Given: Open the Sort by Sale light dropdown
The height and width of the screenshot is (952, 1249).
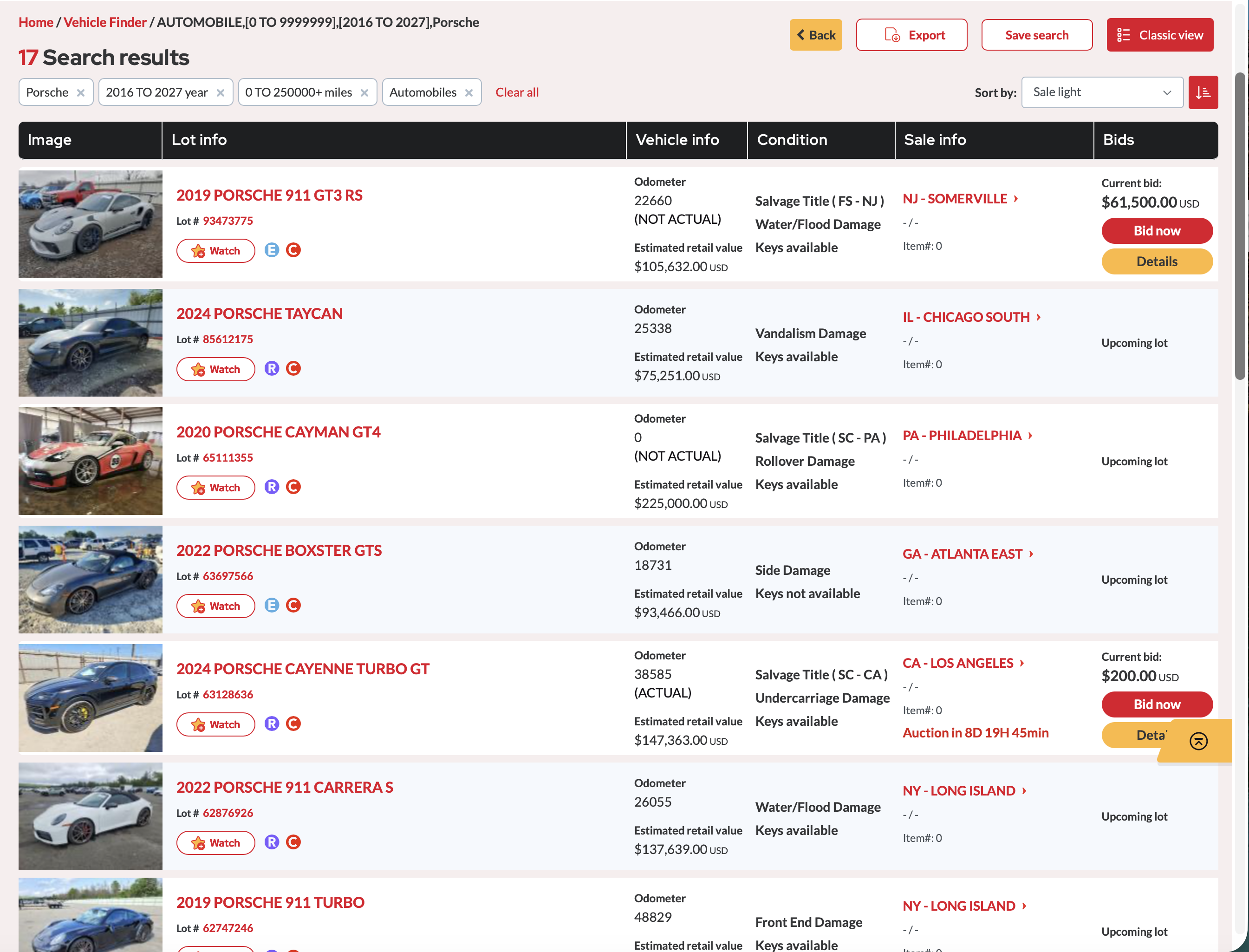Looking at the screenshot, I should coord(1102,92).
